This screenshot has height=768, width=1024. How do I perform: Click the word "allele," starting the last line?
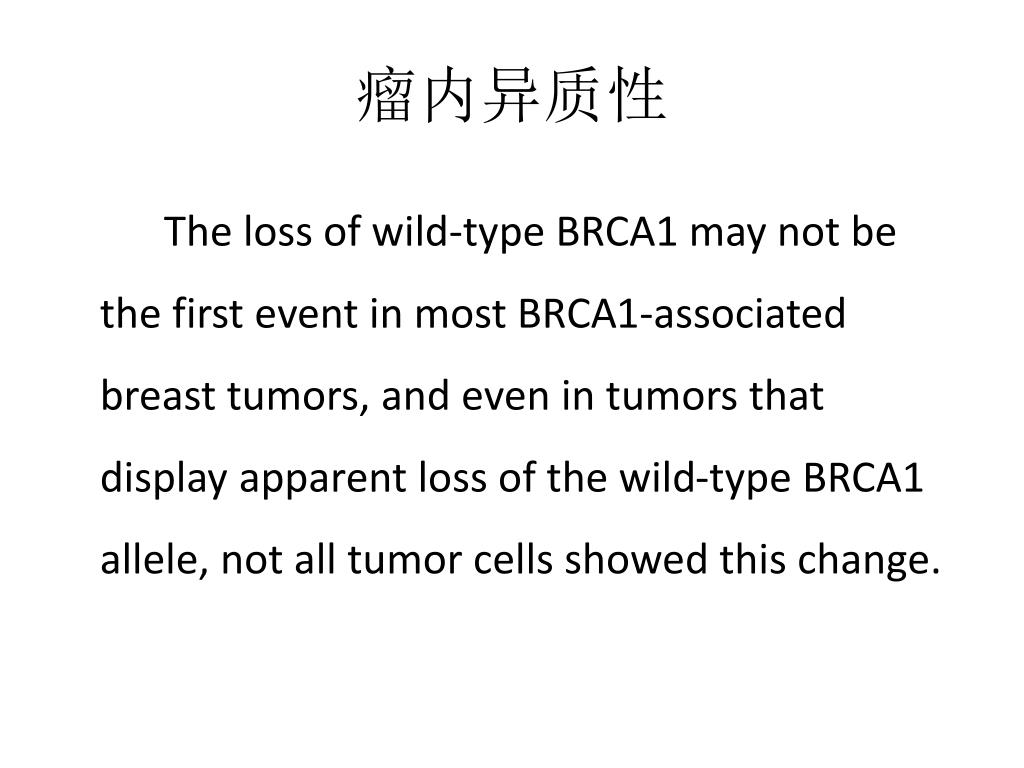(153, 561)
